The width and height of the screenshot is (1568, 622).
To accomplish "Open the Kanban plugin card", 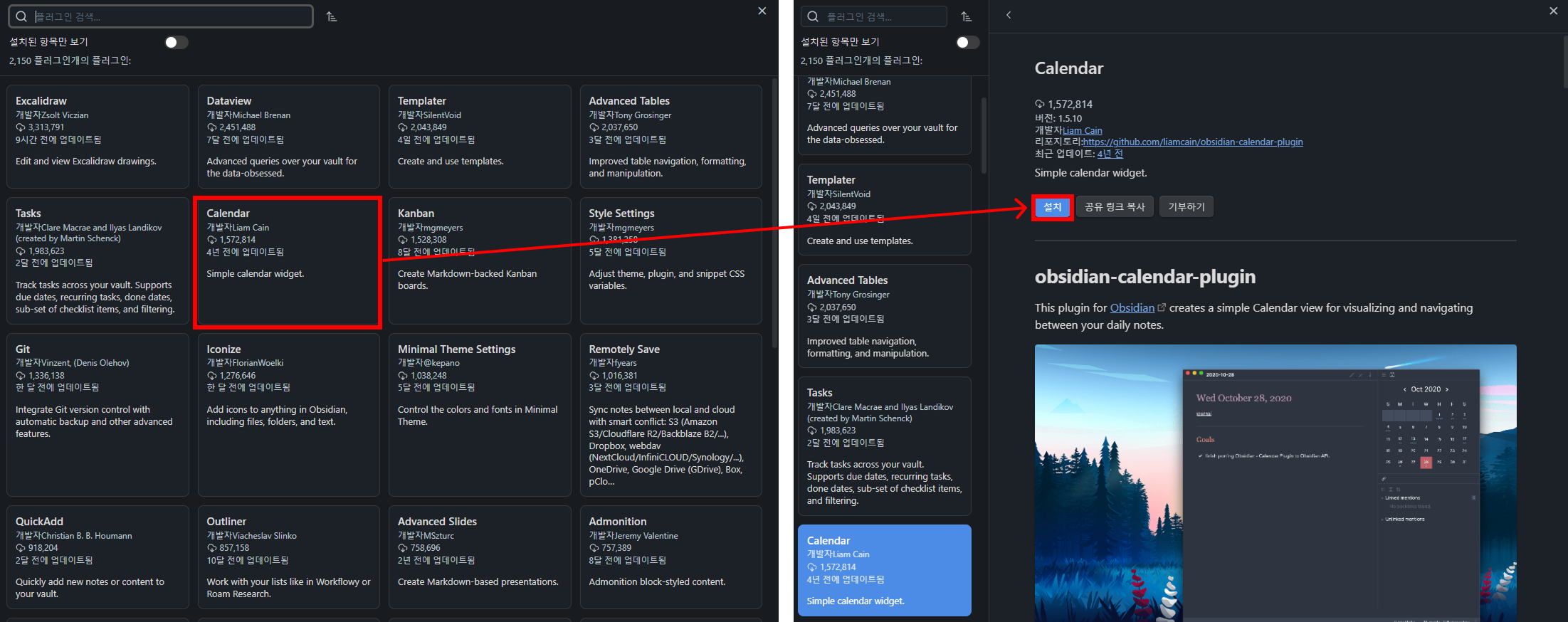I will click(x=480, y=261).
